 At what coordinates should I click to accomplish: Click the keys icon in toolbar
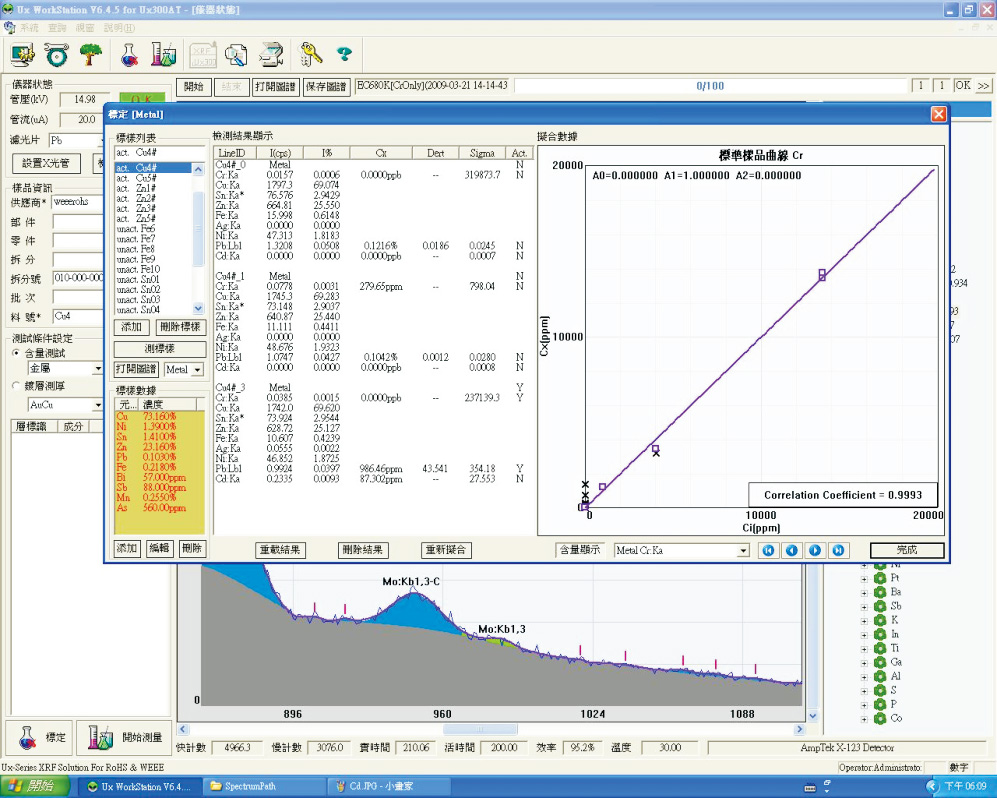pyautogui.click(x=309, y=54)
